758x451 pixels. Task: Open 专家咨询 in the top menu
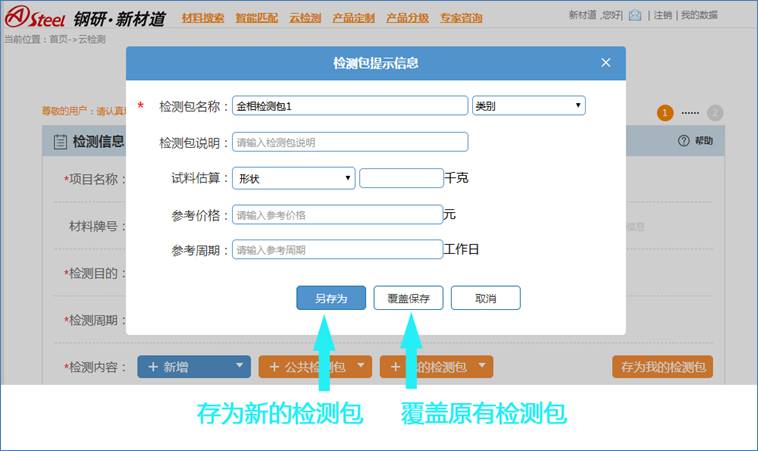click(x=461, y=18)
